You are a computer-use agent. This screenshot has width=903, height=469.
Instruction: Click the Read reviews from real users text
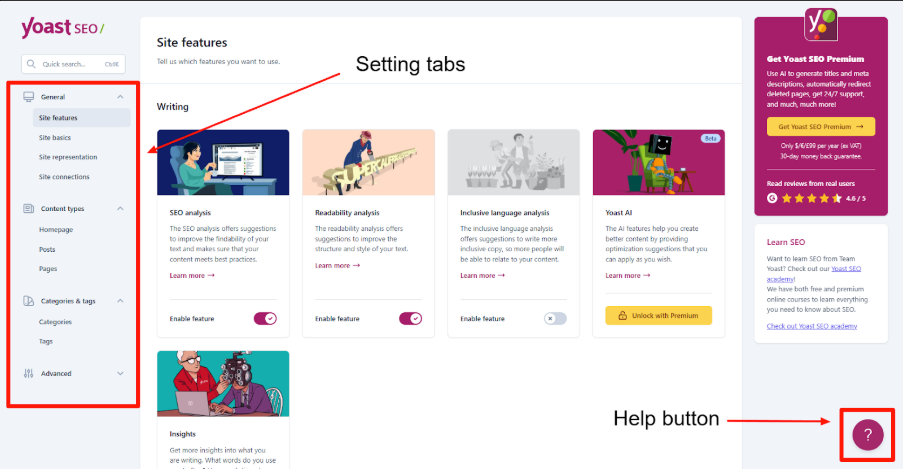(x=810, y=183)
